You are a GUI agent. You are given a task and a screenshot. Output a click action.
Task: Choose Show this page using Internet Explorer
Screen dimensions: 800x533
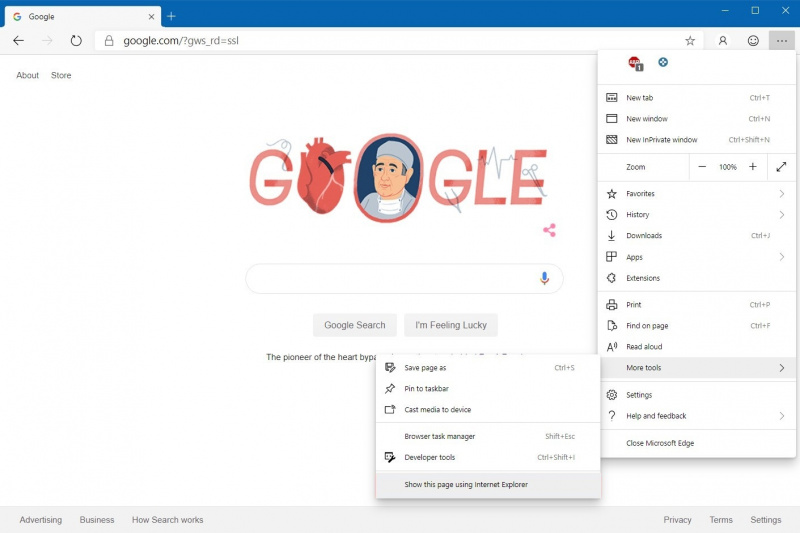coord(466,485)
